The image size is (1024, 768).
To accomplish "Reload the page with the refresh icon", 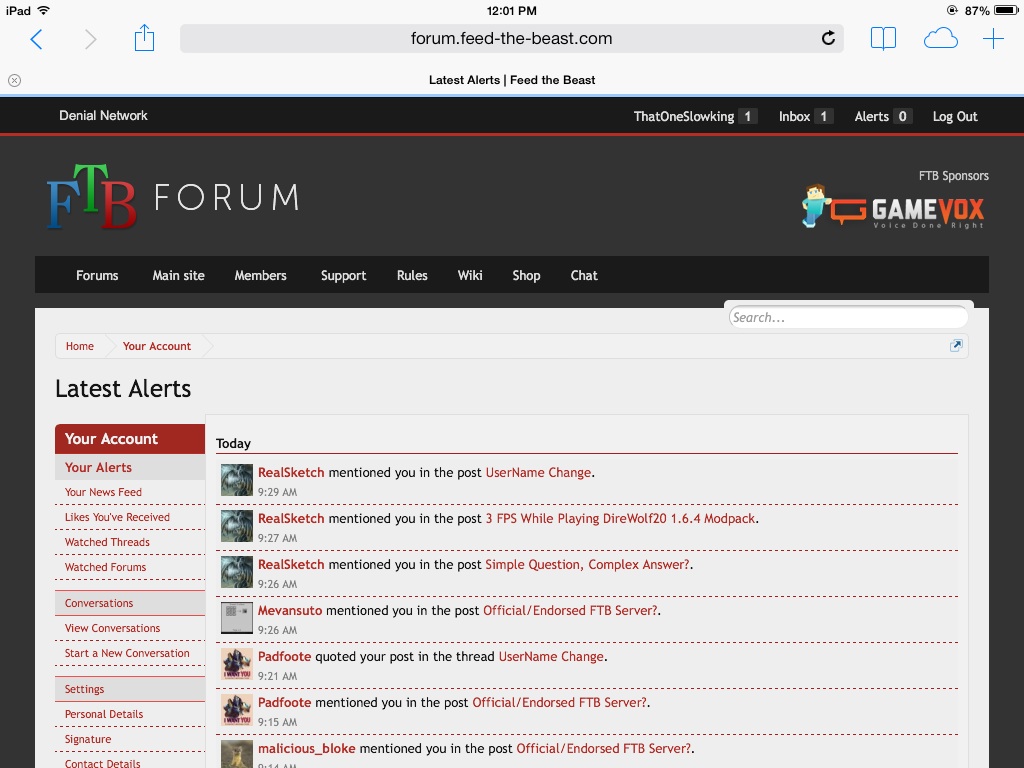I will (828, 39).
